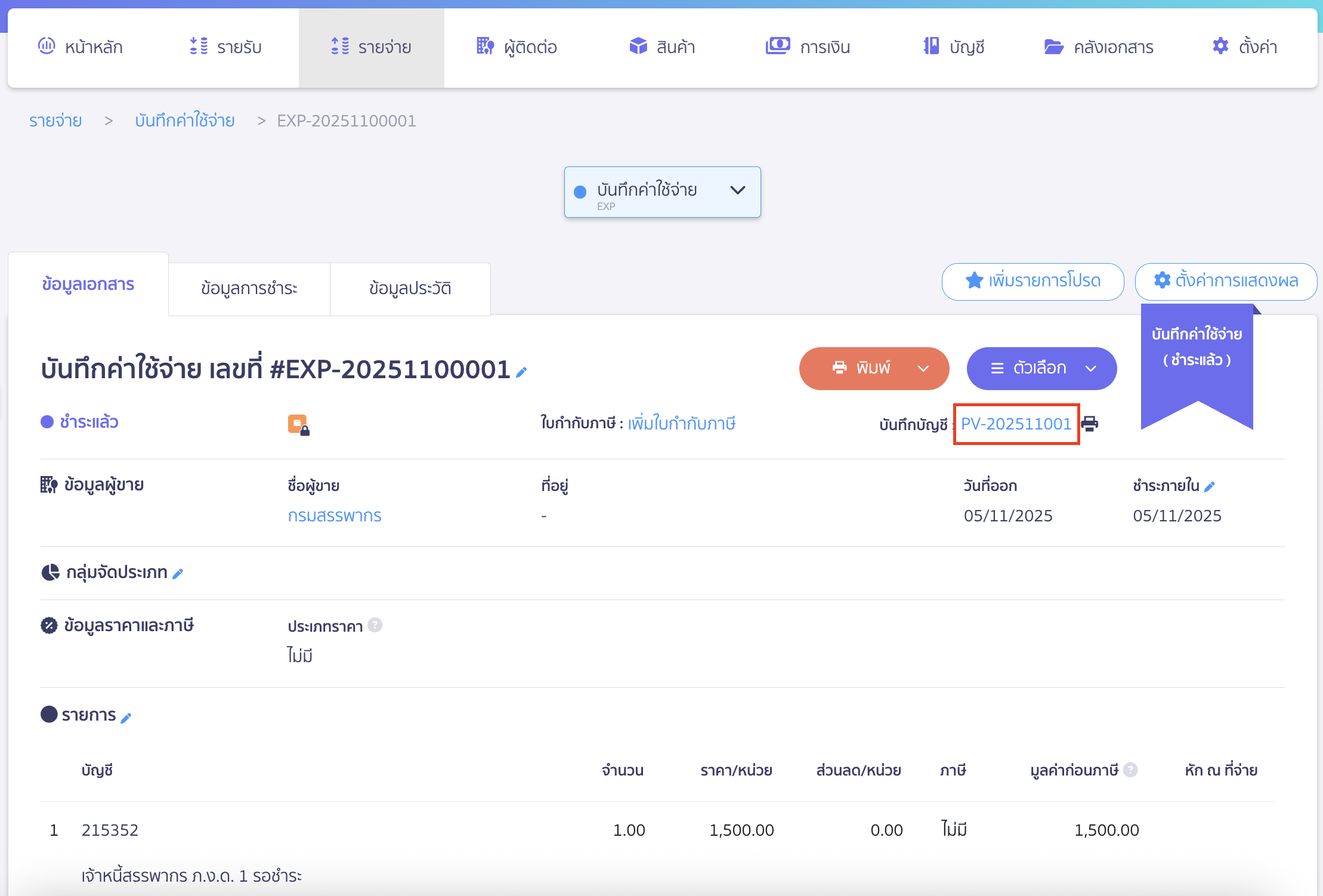Open the ตั้งค่า settings gear icon
Screen dimensions: 1323x896
[x=1220, y=46]
